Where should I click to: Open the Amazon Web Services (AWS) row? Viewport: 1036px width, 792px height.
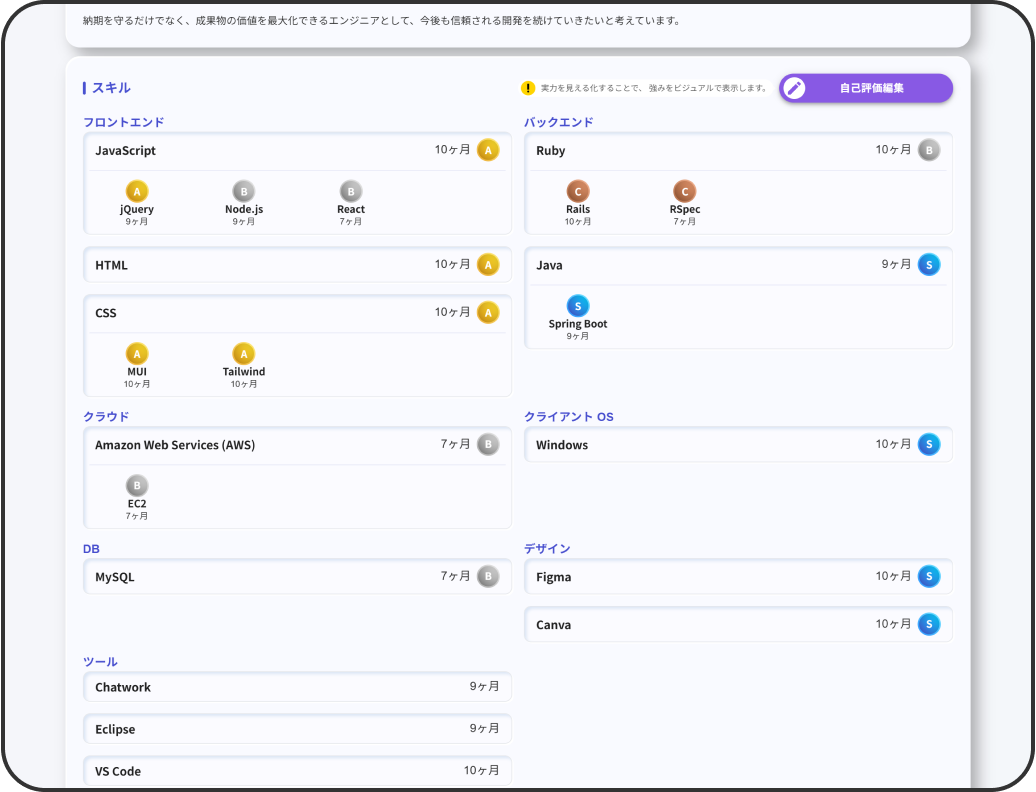click(260, 445)
